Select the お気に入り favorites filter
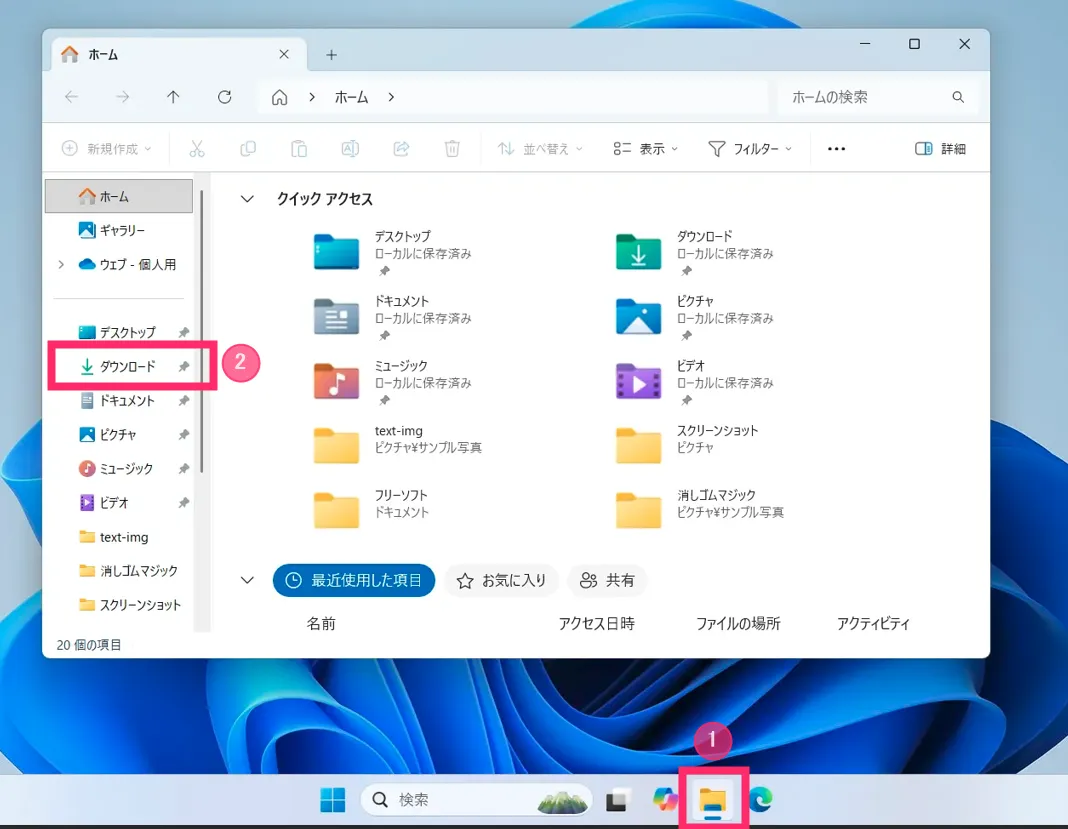Screen dimensions: 1068x829 (502, 580)
